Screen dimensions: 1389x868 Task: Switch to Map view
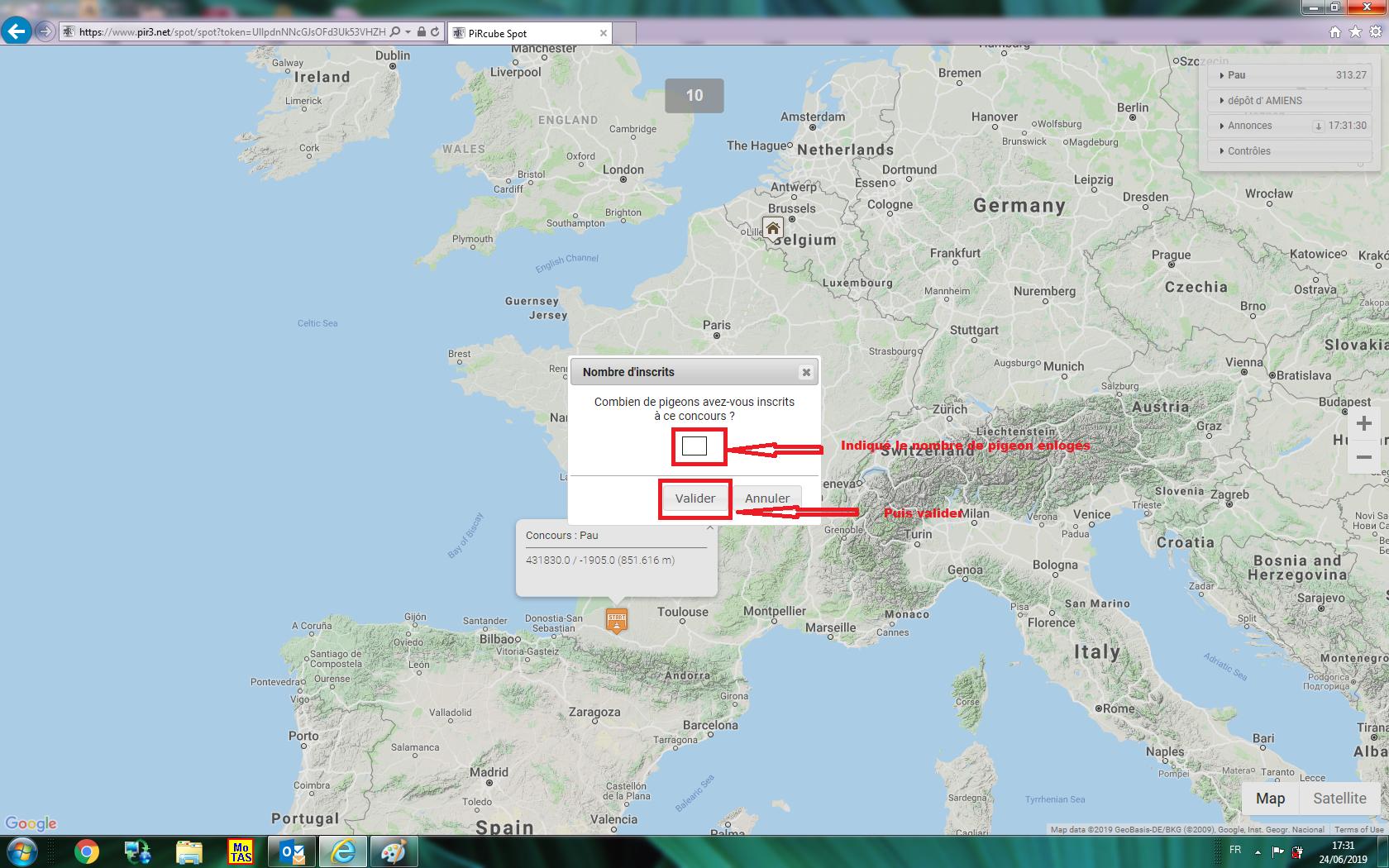(1271, 799)
